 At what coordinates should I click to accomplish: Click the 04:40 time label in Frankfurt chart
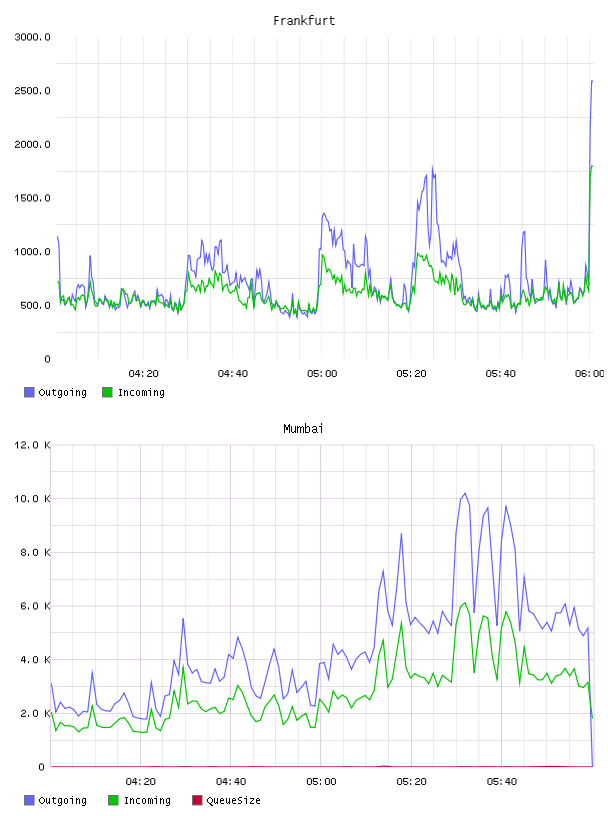click(x=233, y=374)
